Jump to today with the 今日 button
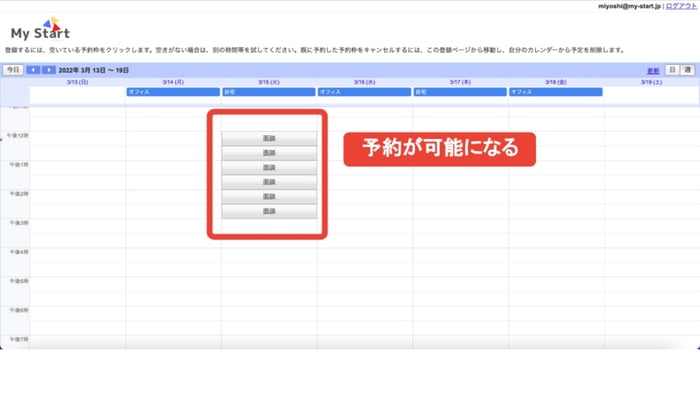 pyautogui.click(x=13, y=70)
